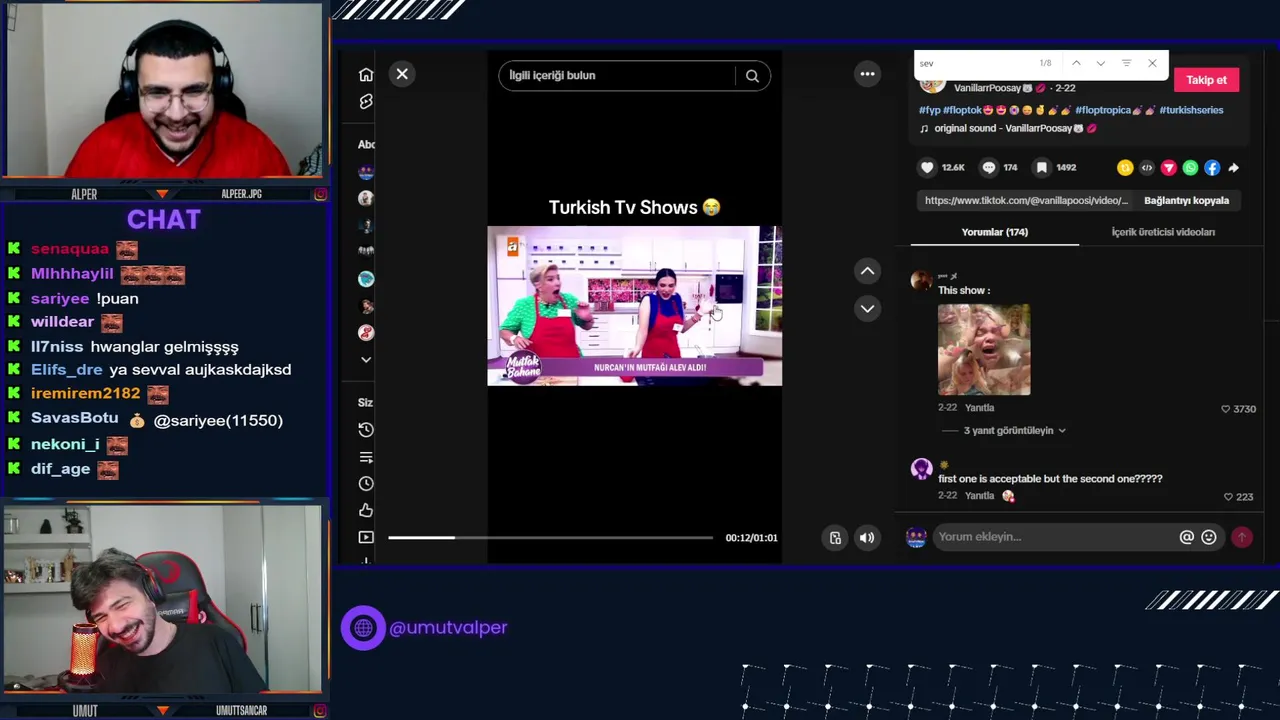Expand '3 yanıt görüntüleyin' replies
The width and height of the screenshot is (1280, 720).
1014,431
